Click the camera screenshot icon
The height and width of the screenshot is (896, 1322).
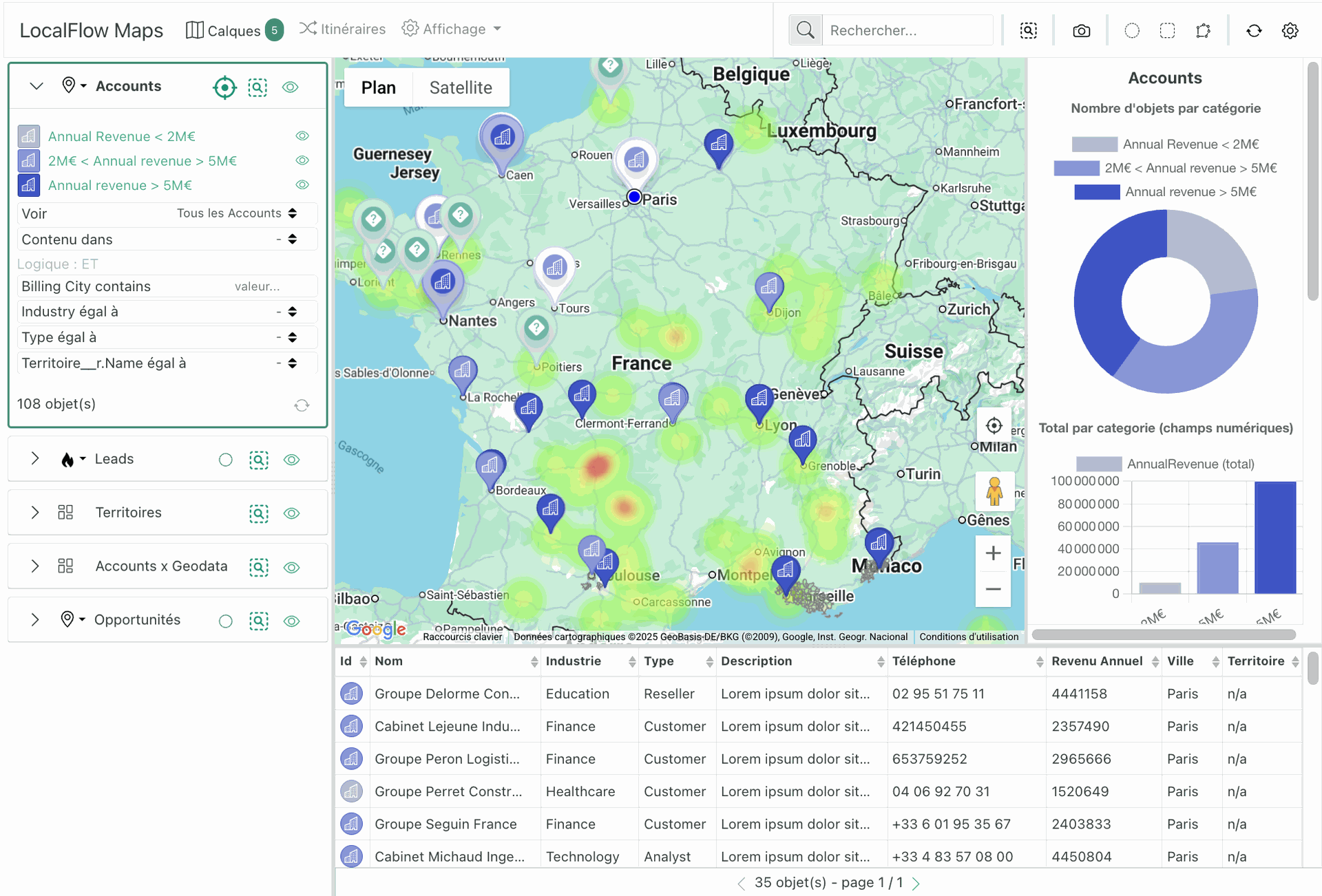click(x=1081, y=30)
